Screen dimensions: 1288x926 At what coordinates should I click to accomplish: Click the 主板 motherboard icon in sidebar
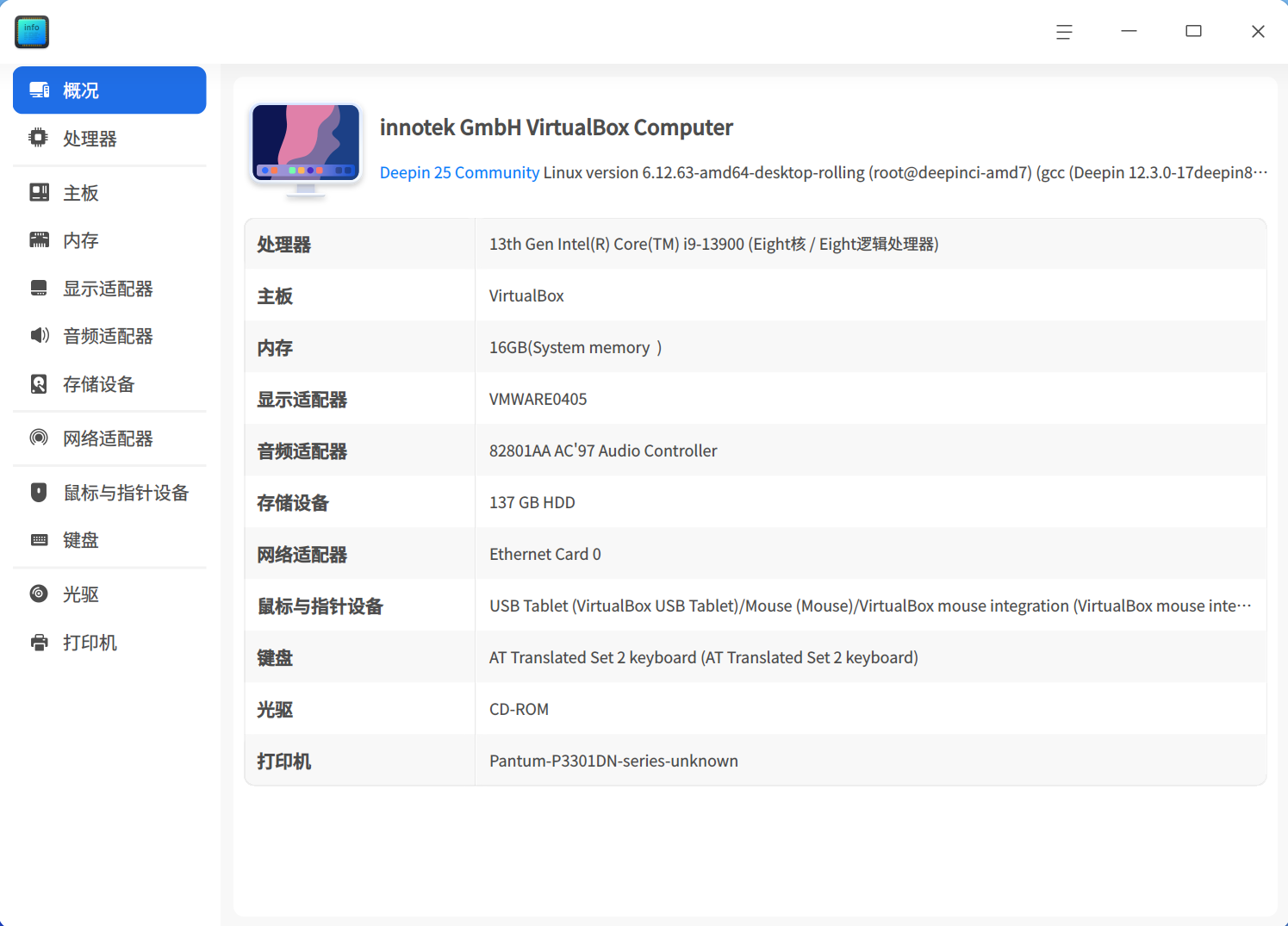[x=39, y=192]
